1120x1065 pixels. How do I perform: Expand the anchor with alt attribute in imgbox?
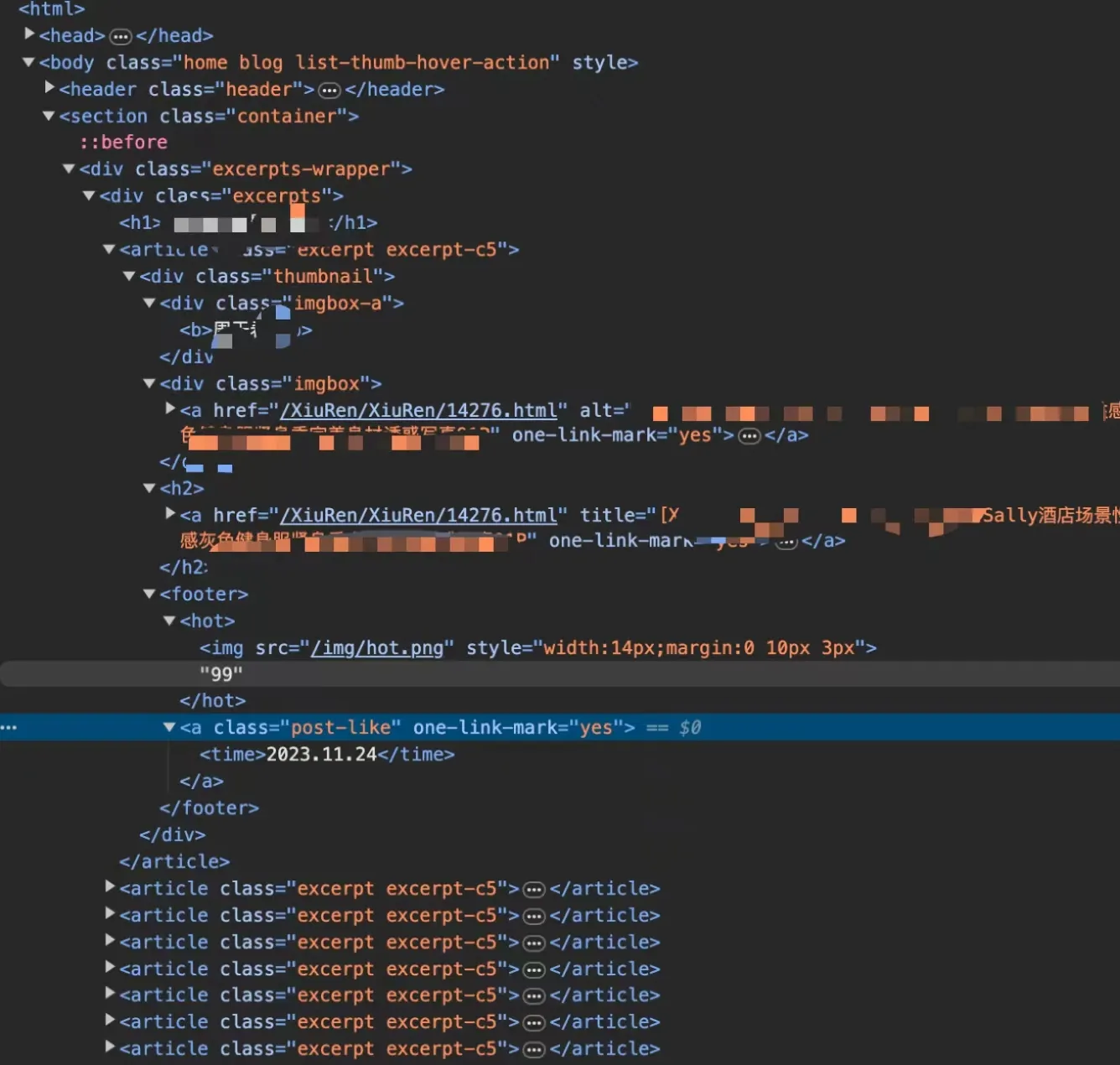pos(170,408)
